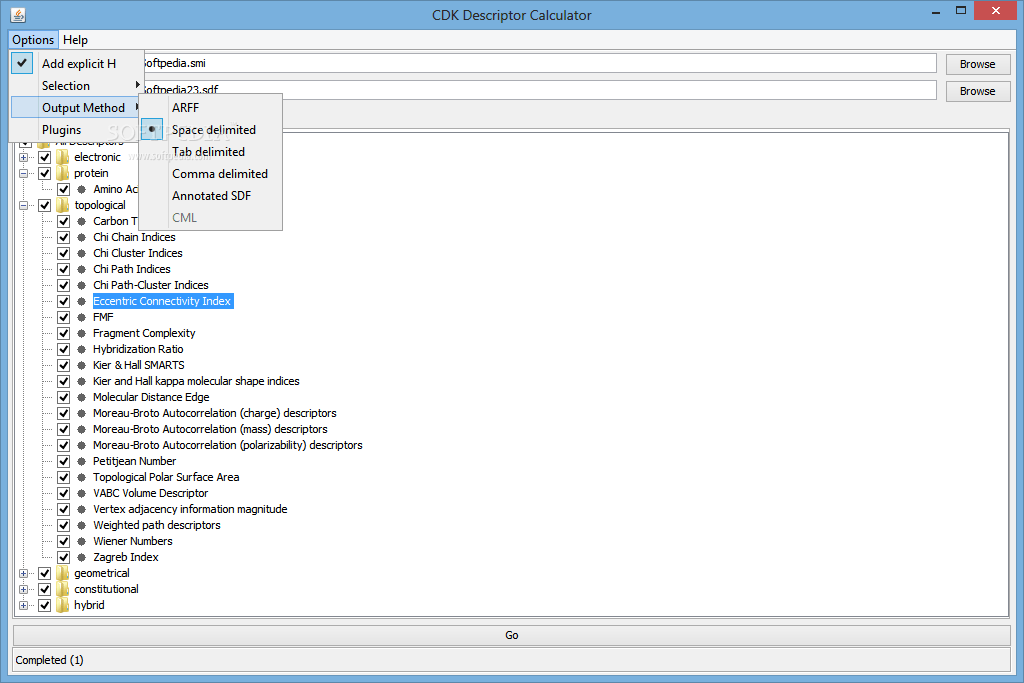Click the output file path field with .sdf

click(539, 90)
